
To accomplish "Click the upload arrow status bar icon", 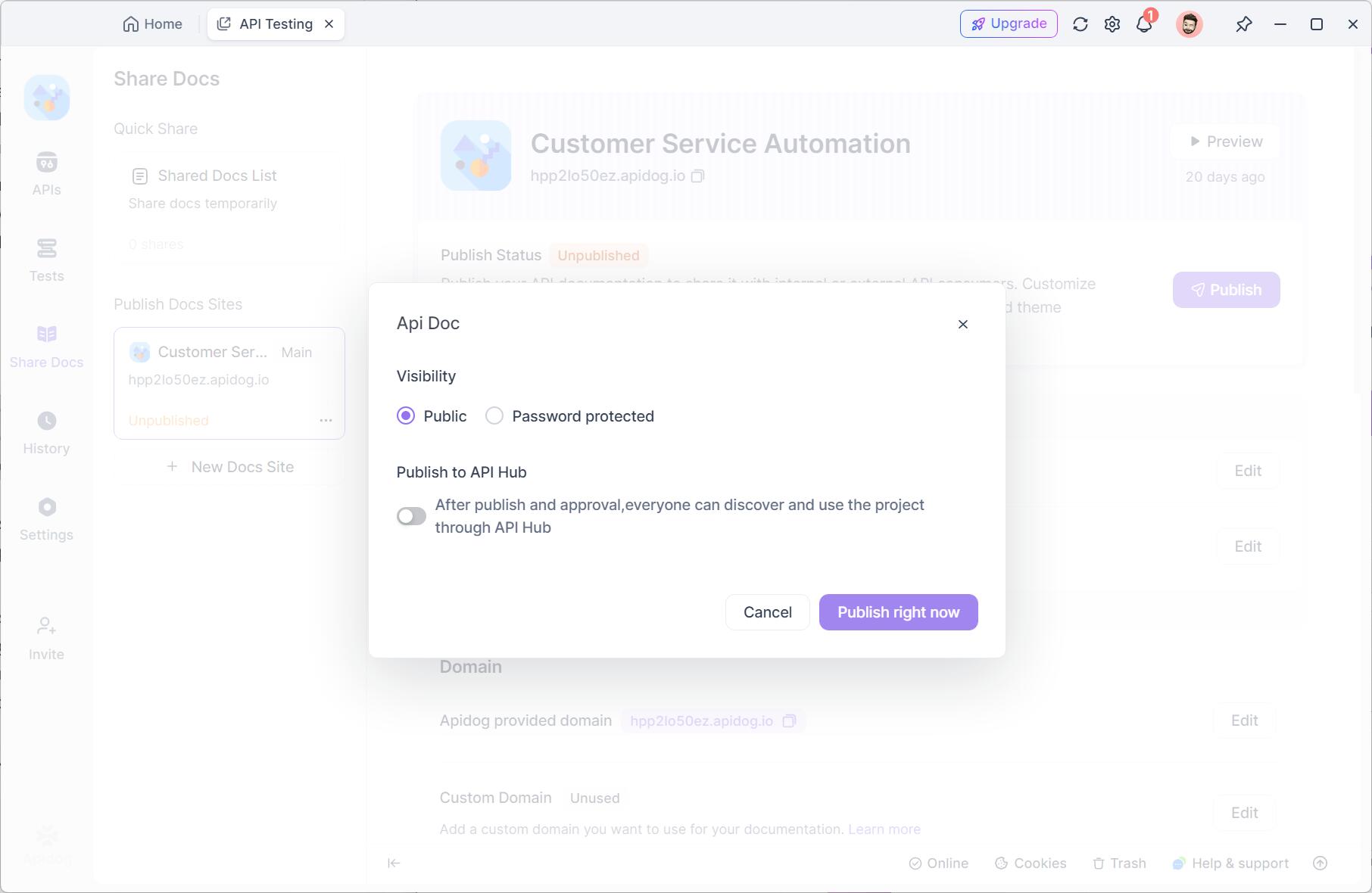I will pos(1321,863).
